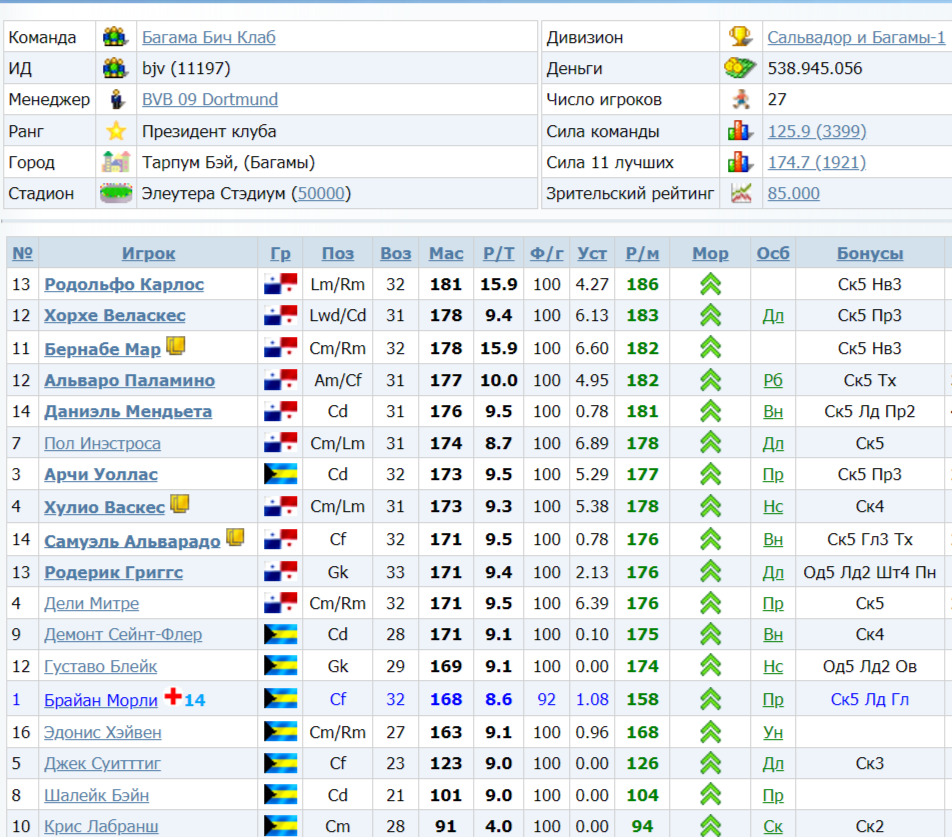Click the stadium capacity 50000 link
This screenshot has width=952, height=837.
321,193
